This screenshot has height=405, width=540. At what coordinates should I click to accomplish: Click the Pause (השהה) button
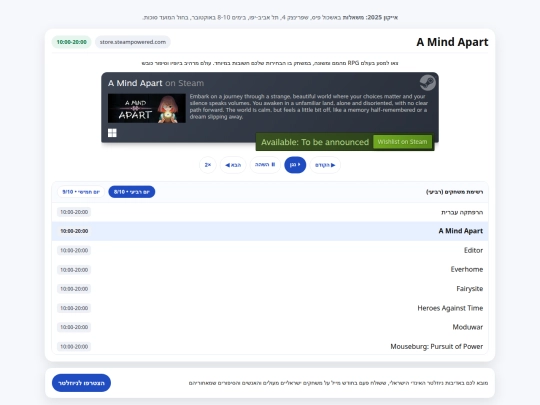coord(265,165)
